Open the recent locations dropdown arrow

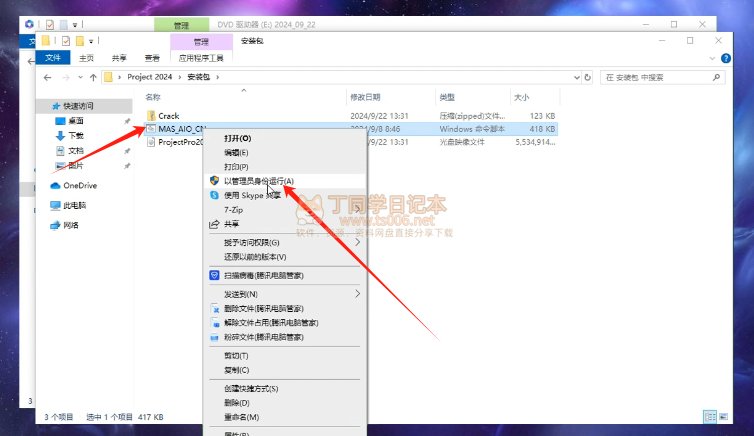pyautogui.click(x=80, y=77)
